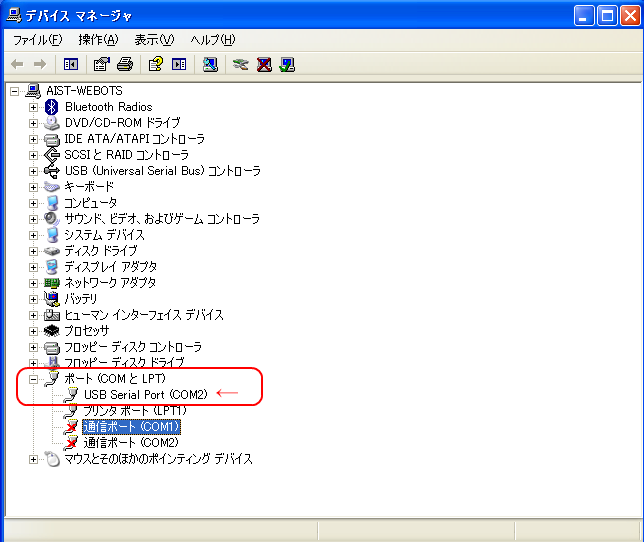Open the 表示(V) menu

[154, 40]
